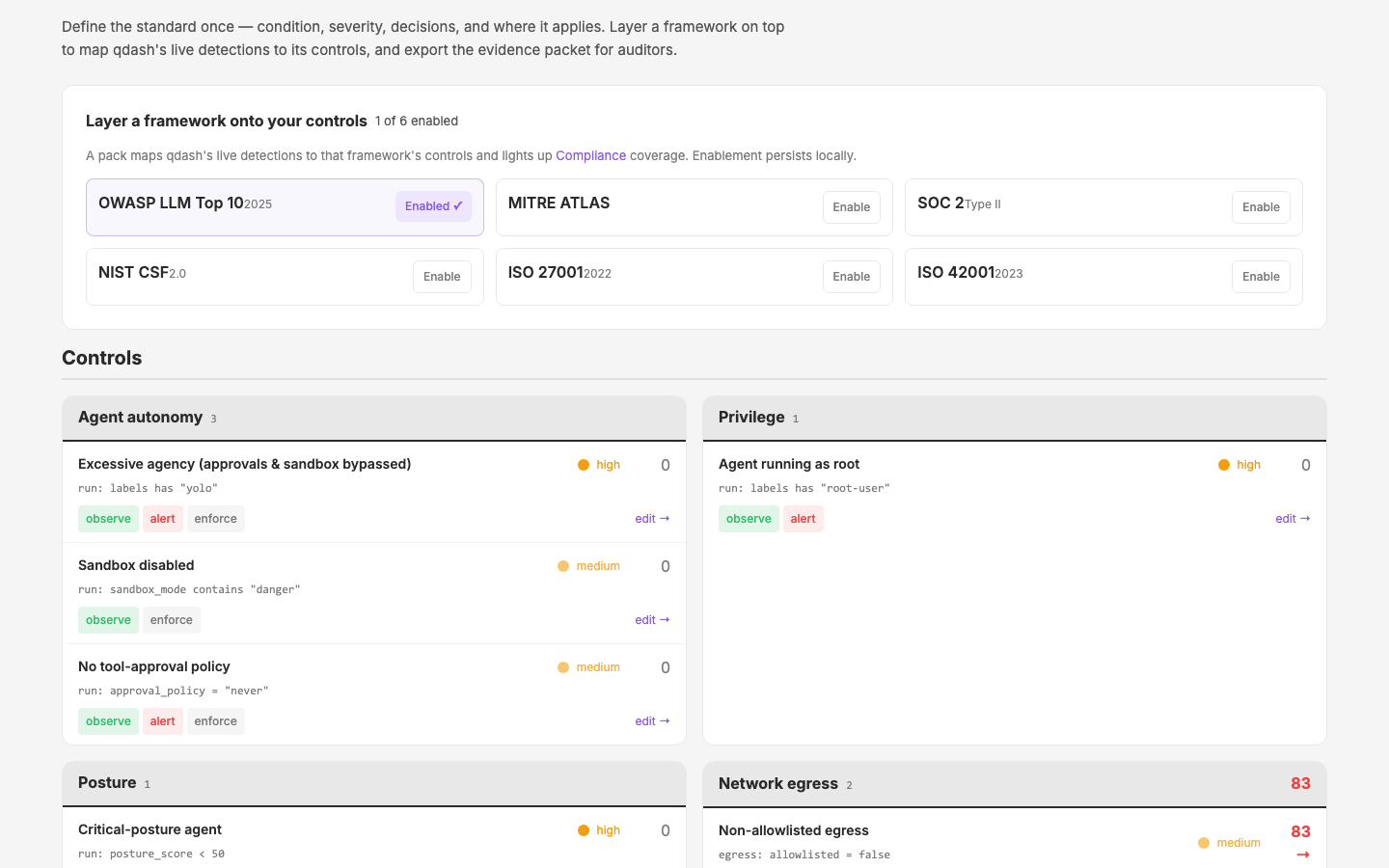Toggle observe chip for No tool-approval policy
Image resolution: width=1389 pixels, height=868 pixels.
[x=108, y=721]
